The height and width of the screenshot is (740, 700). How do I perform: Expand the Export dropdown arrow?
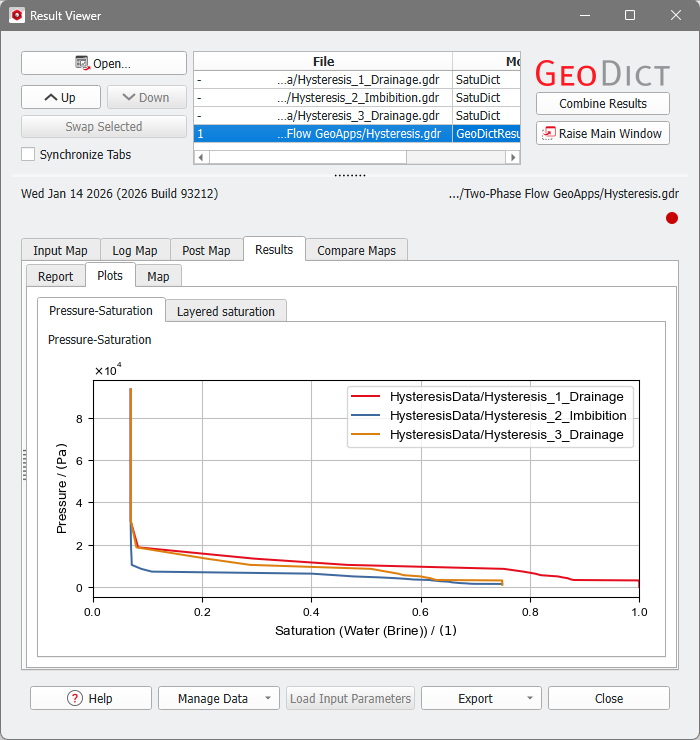[x=530, y=698]
